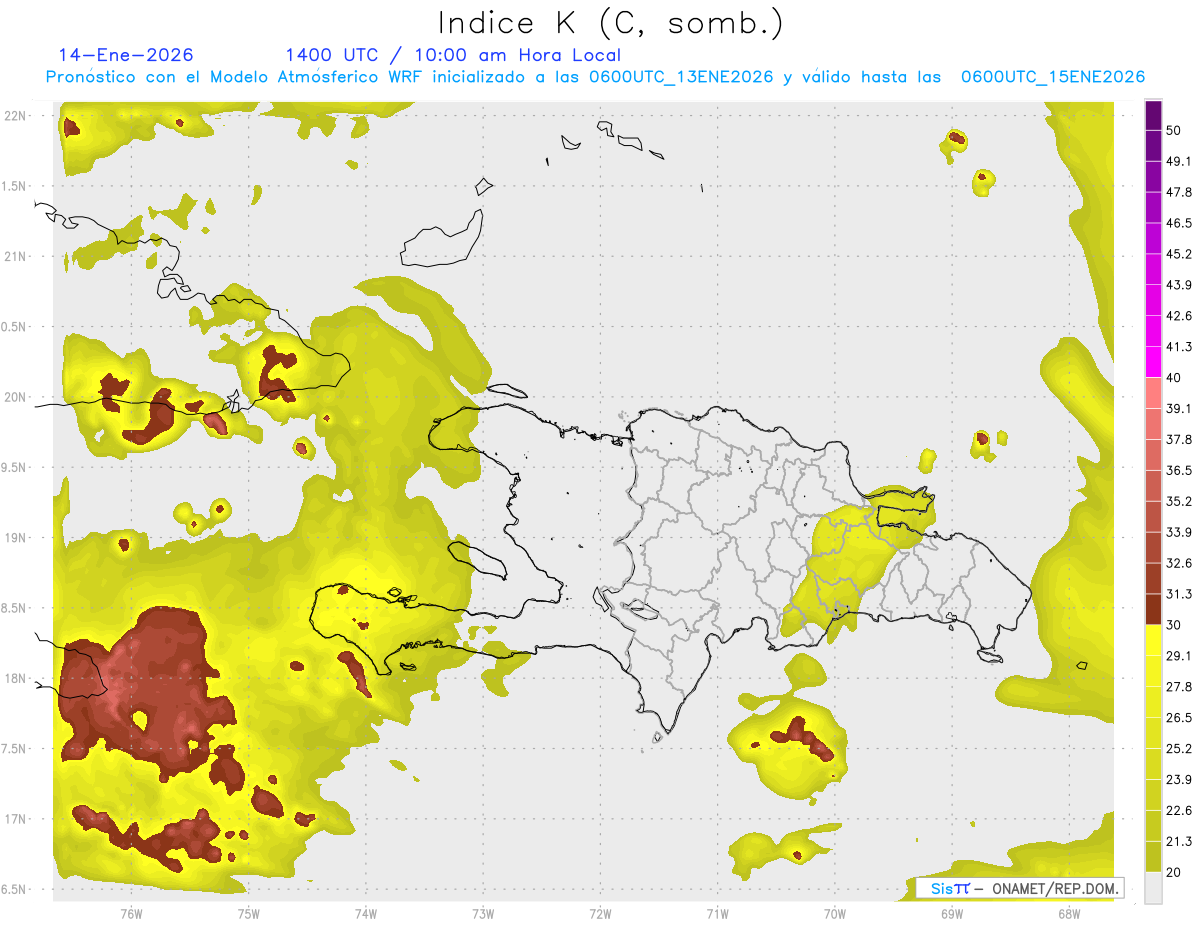The image size is (1200, 927).
Task: Click the color scale label 32.6
Action: (x=1179, y=563)
